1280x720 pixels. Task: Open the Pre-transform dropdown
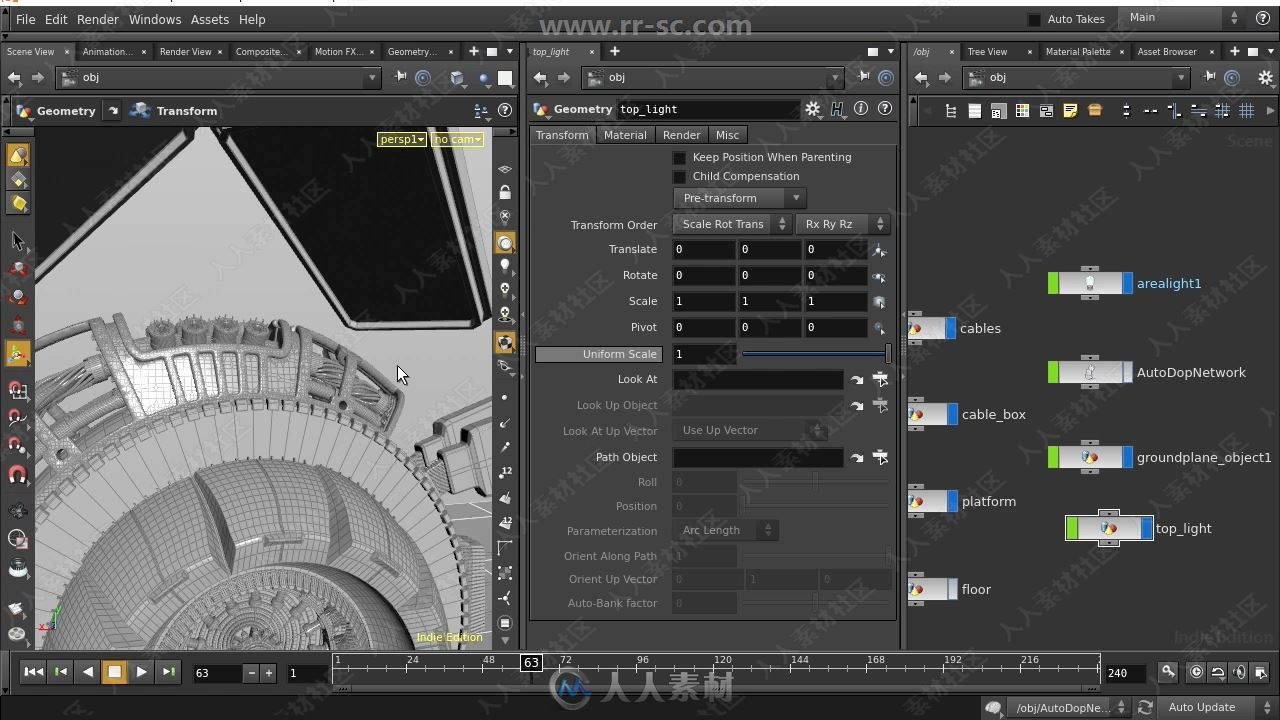tap(739, 198)
